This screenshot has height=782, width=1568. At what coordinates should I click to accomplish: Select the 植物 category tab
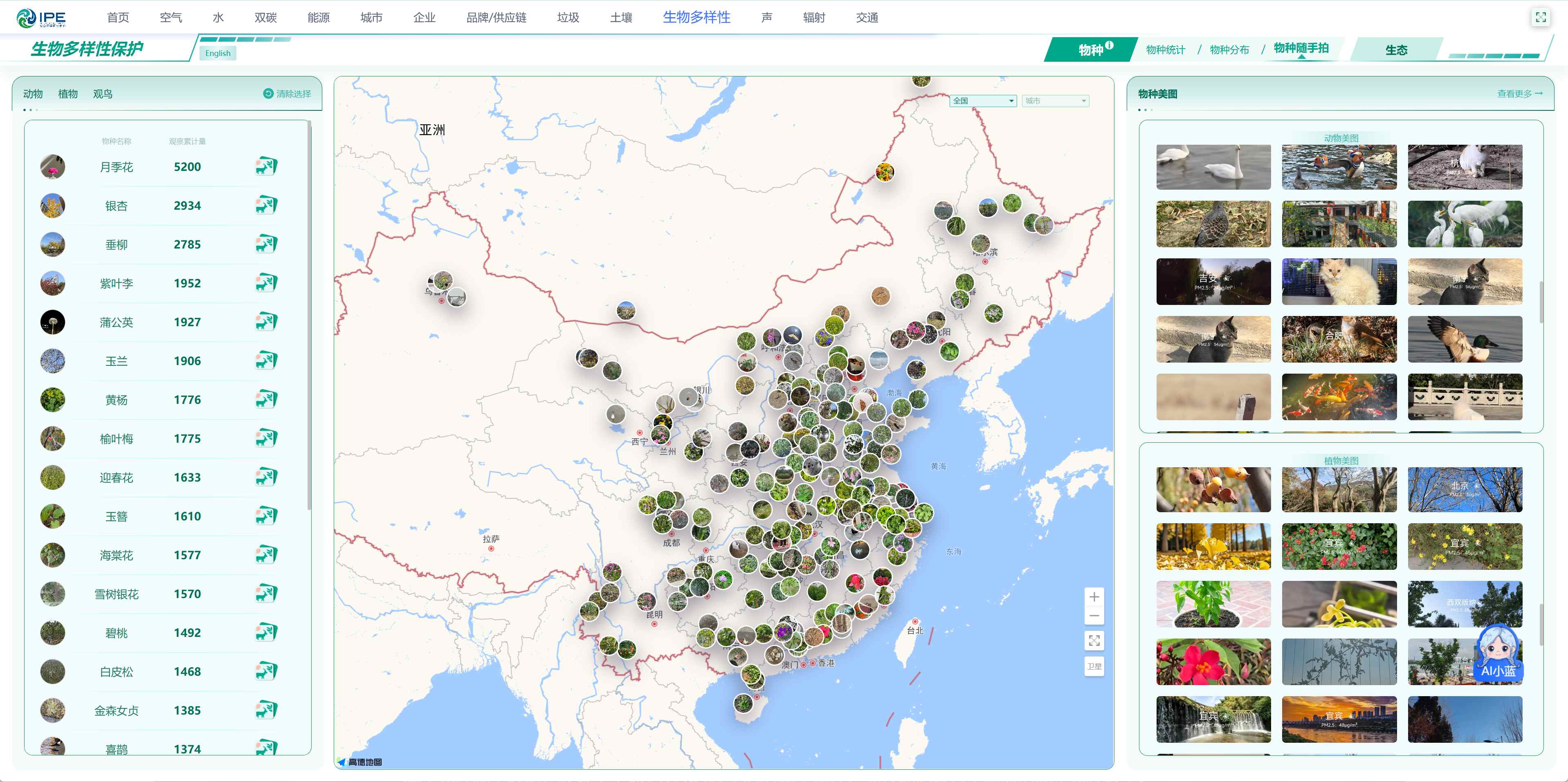[67, 94]
